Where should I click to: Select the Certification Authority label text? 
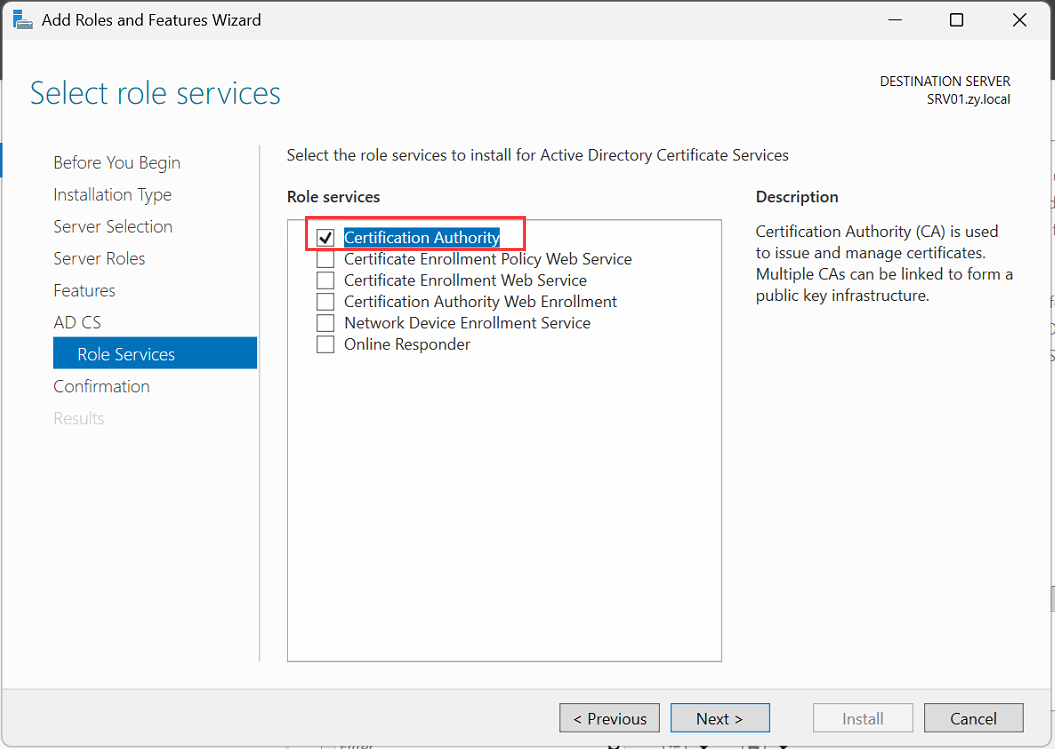pos(422,238)
